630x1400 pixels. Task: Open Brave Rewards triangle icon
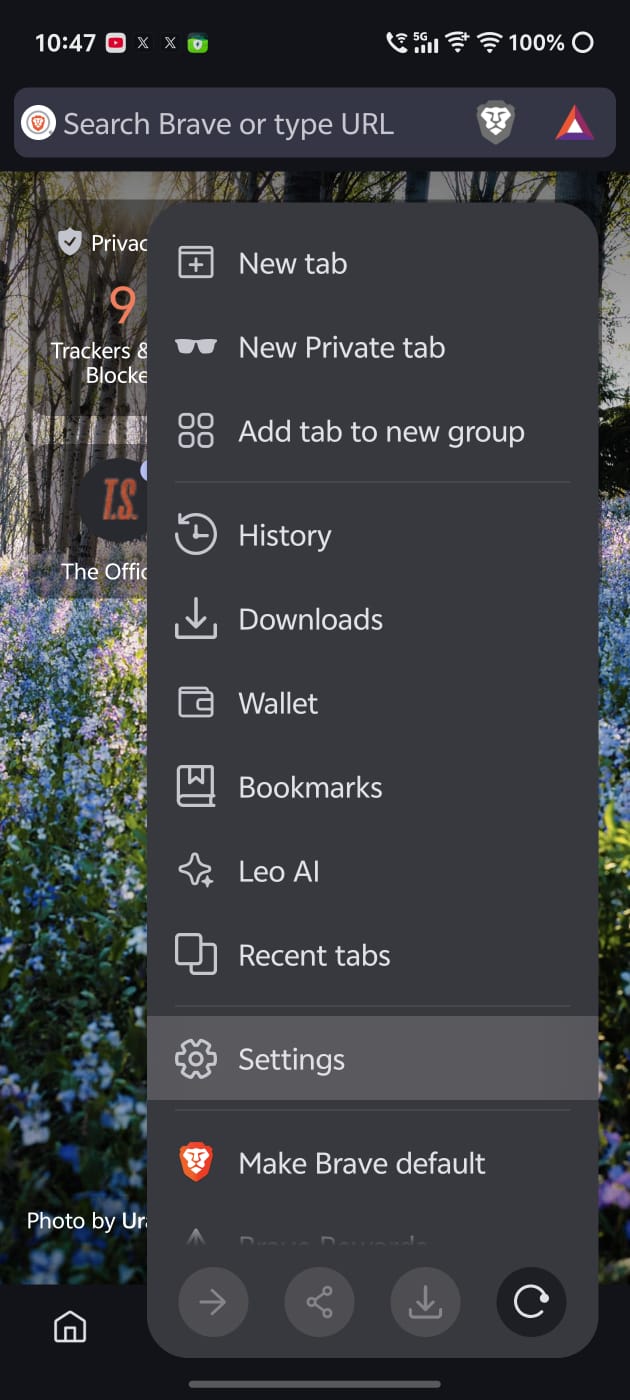(574, 123)
